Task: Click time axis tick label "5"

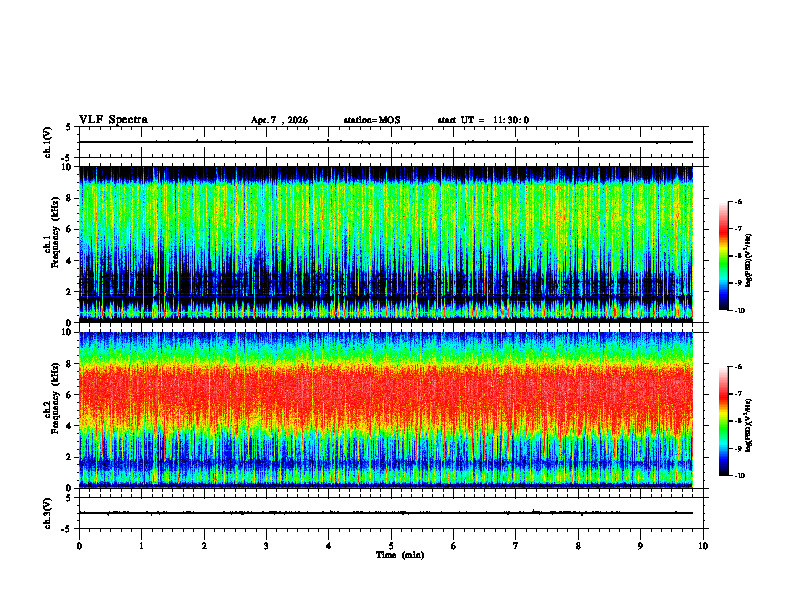Action: [391, 546]
